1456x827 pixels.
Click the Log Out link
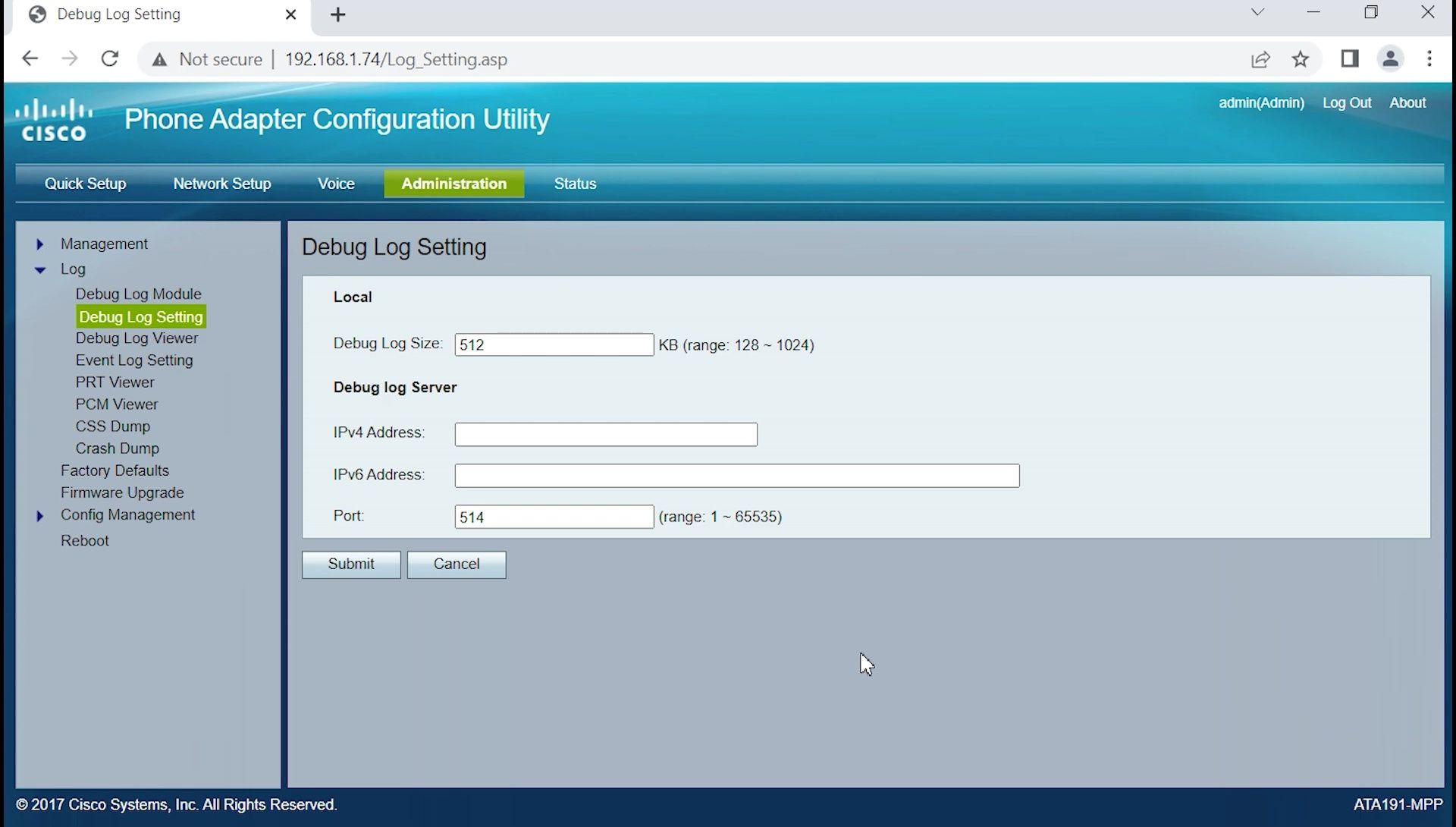[x=1347, y=102]
